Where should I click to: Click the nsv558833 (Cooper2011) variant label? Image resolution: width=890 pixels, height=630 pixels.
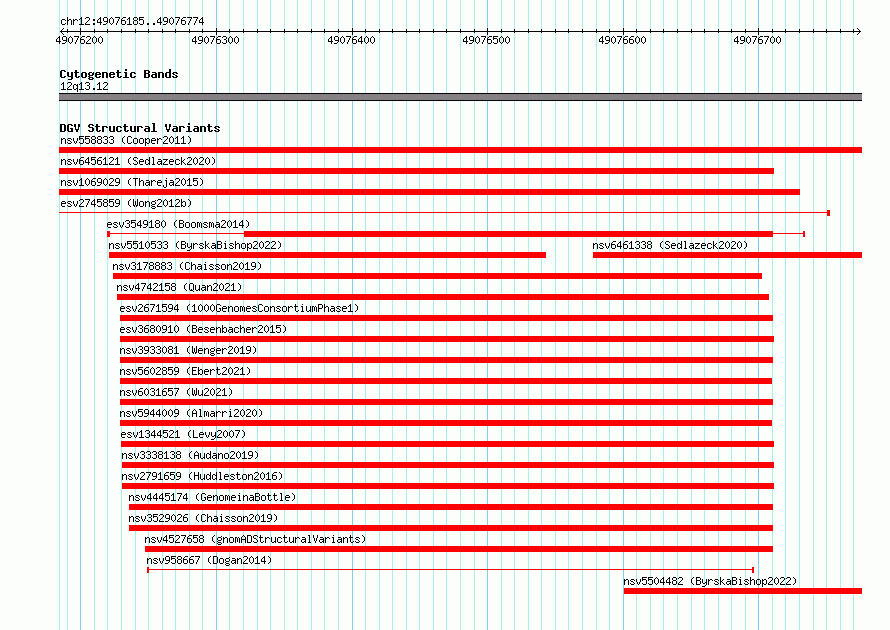126,140
